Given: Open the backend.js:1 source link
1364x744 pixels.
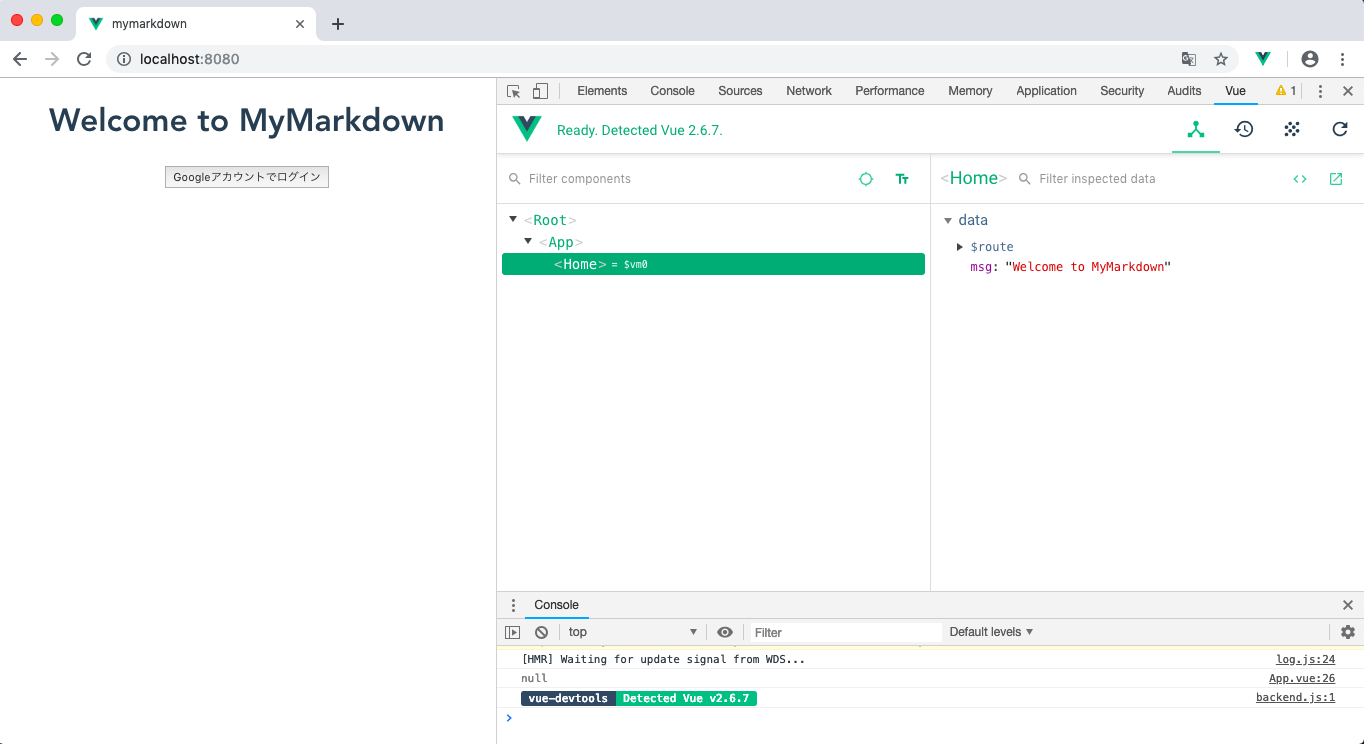Looking at the screenshot, I should pos(1295,698).
